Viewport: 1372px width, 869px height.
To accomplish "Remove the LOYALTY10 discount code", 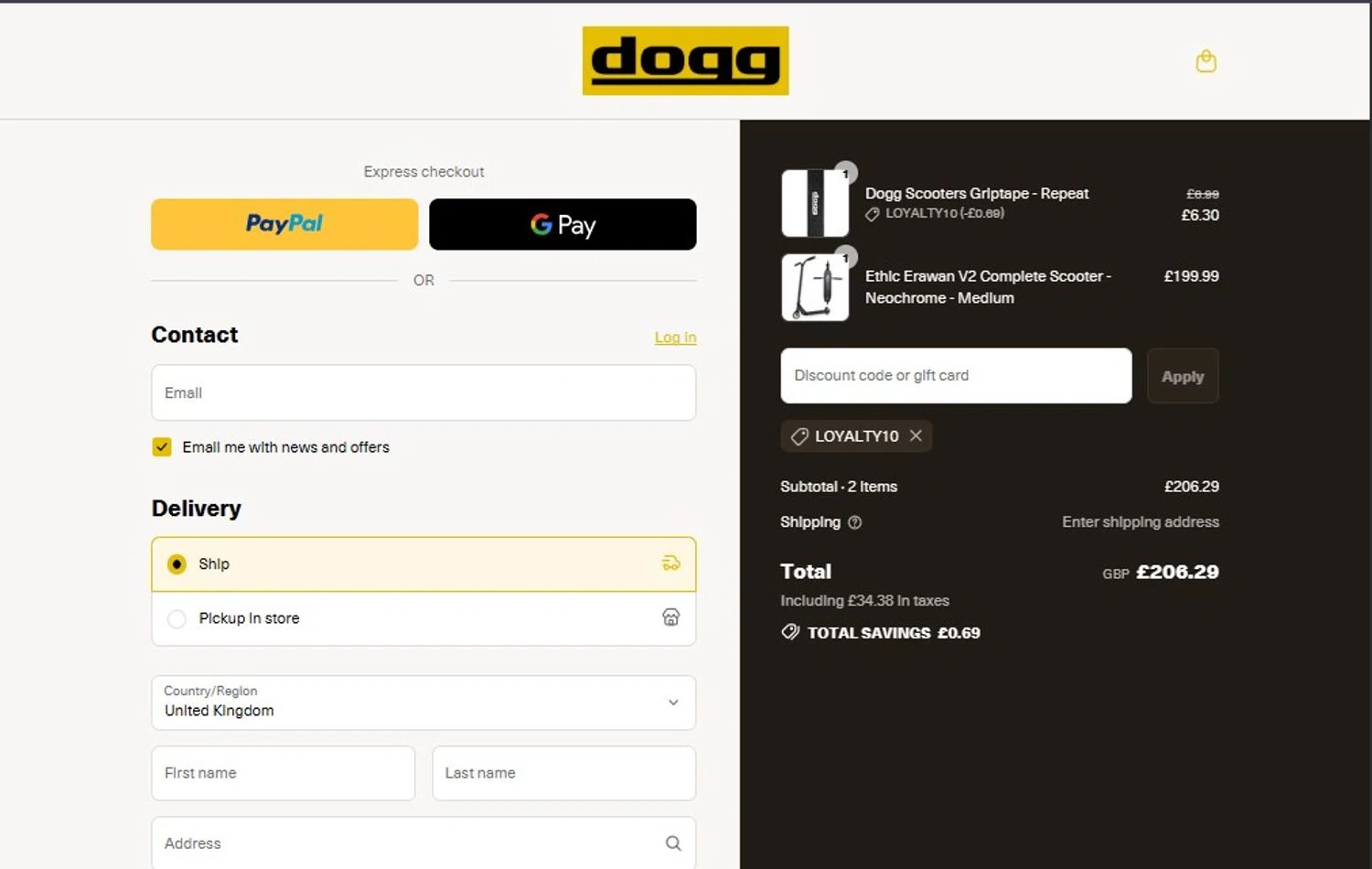I will (x=916, y=436).
